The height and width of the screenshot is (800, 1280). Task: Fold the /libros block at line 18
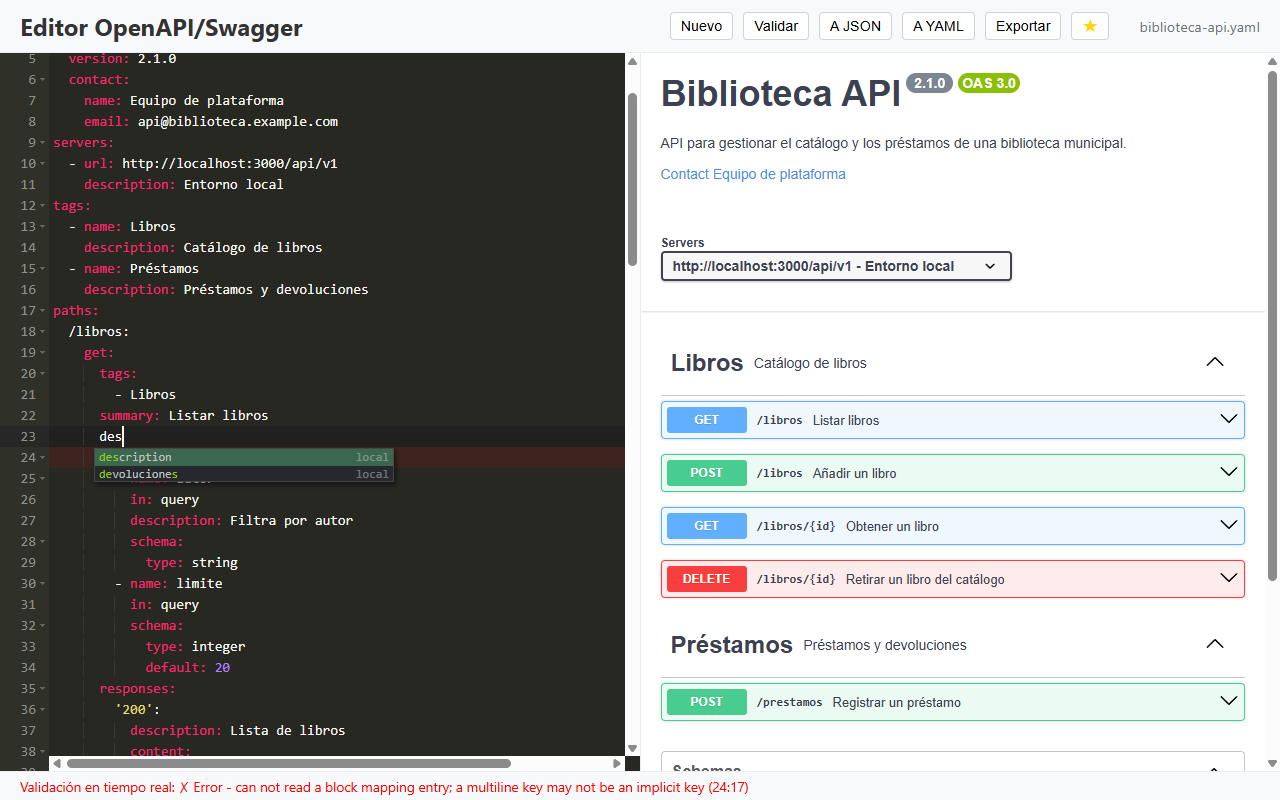45,331
